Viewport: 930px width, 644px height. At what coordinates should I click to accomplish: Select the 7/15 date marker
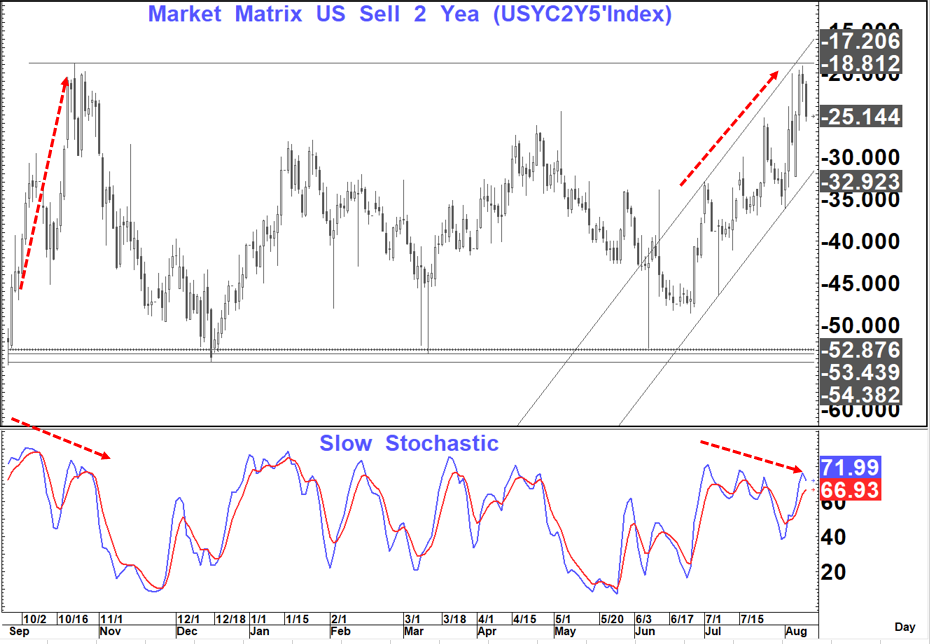(752, 619)
